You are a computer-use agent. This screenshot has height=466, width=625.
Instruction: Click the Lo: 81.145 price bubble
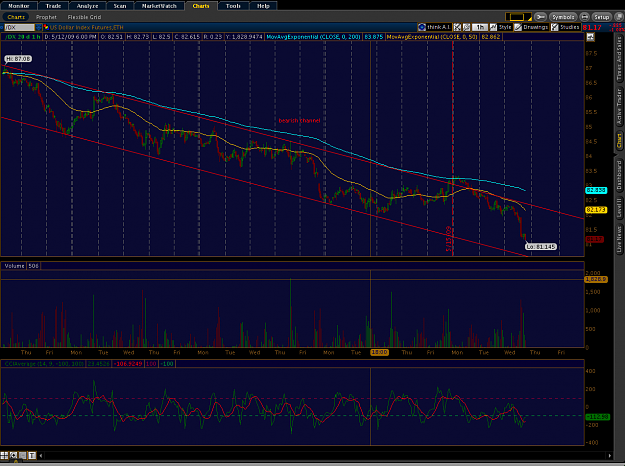coord(540,247)
